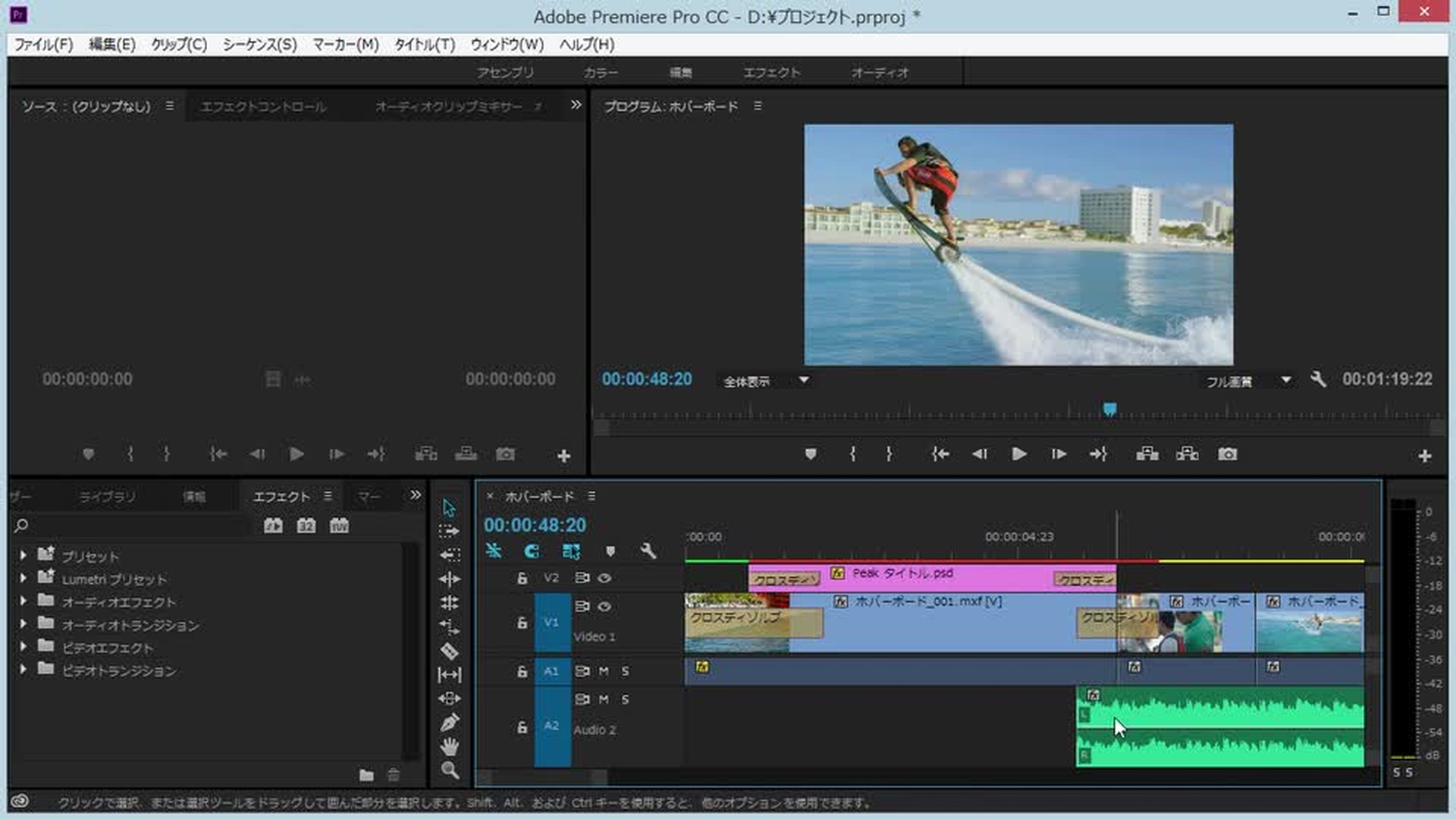Click the Program monitor playhead marker
The height and width of the screenshot is (819, 1456).
click(1109, 409)
